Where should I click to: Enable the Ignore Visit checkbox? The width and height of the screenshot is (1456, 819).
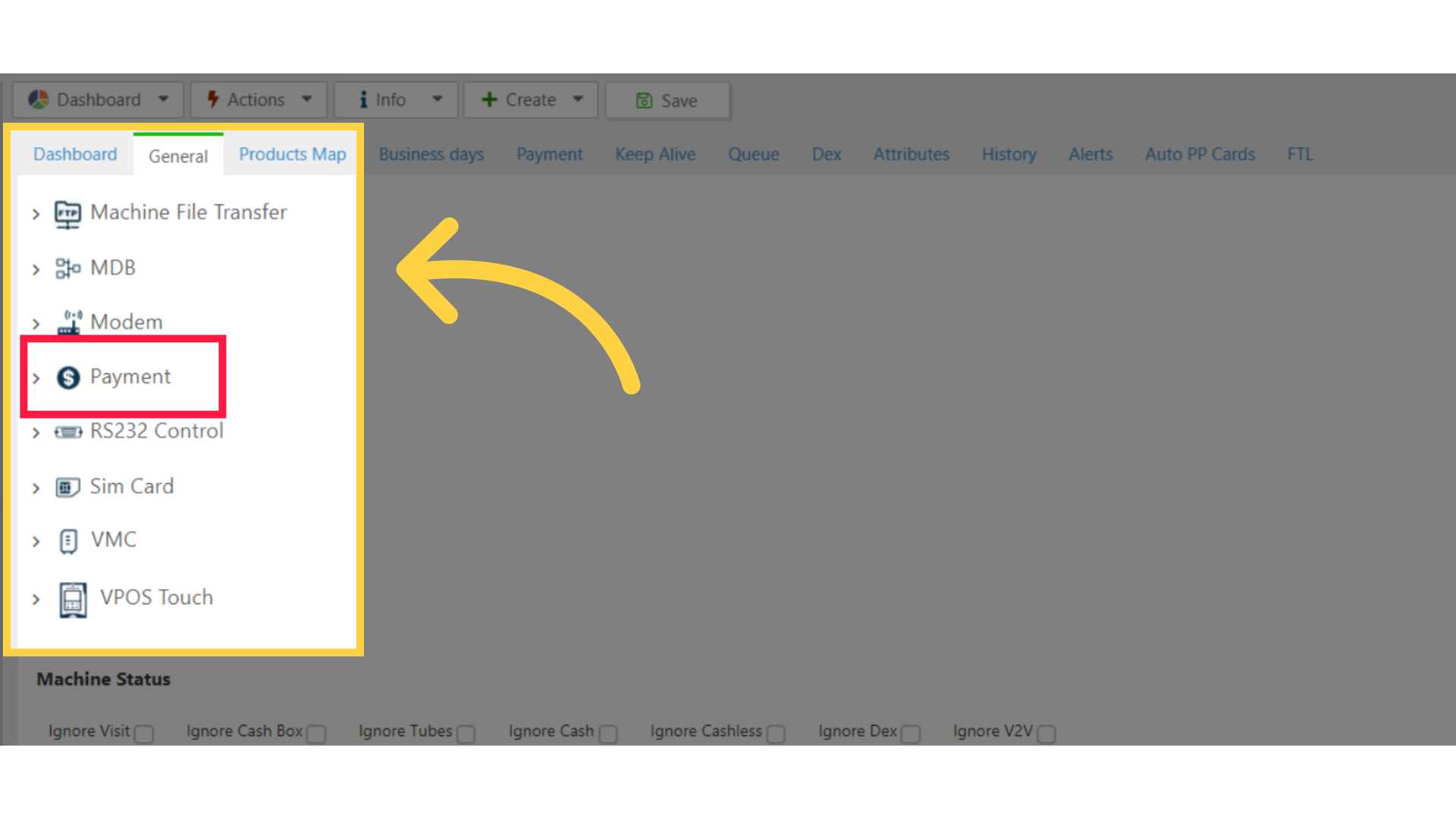pyautogui.click(x=144, y=733)
